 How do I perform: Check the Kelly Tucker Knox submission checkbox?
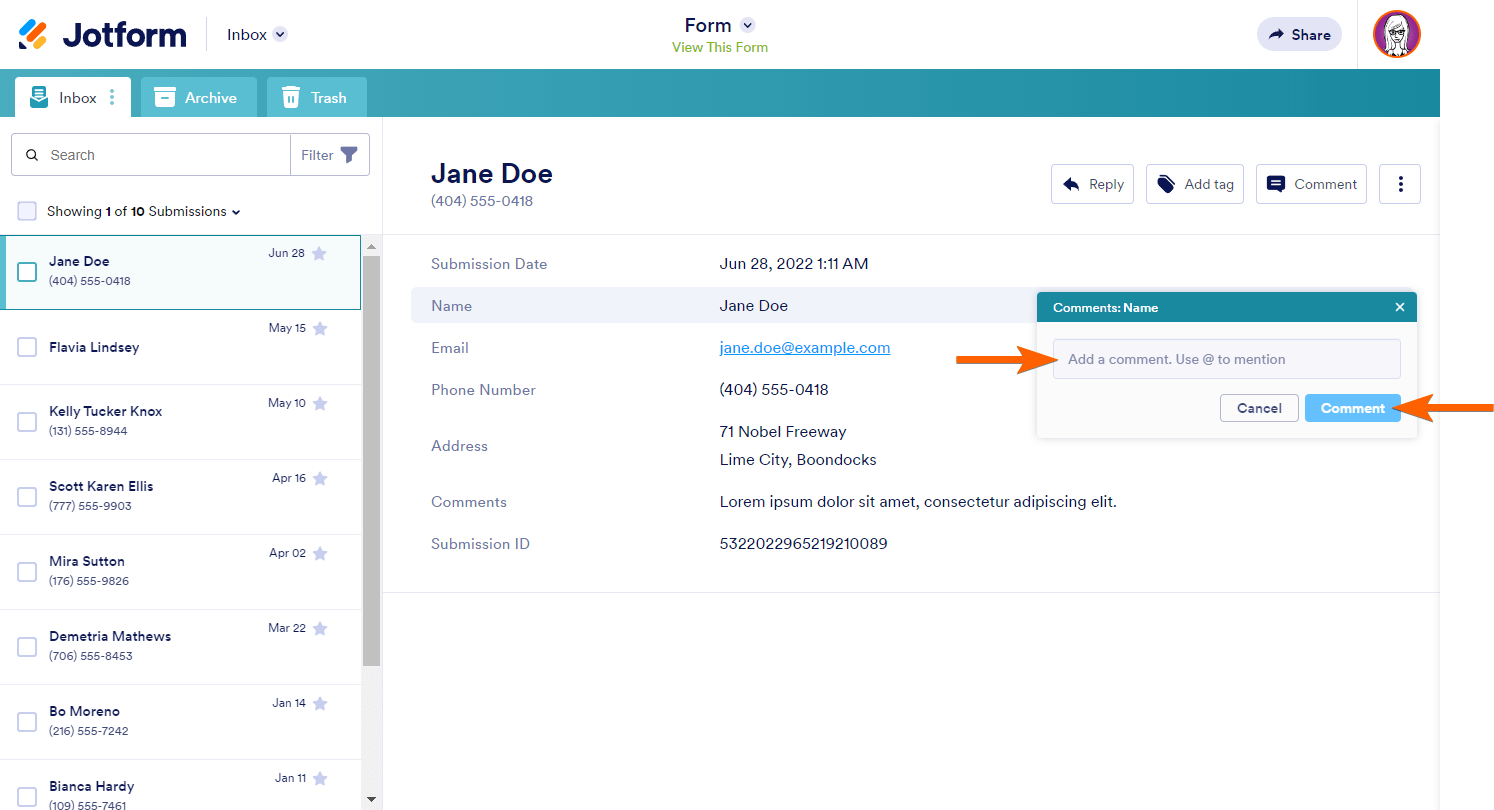coord(27,422)
